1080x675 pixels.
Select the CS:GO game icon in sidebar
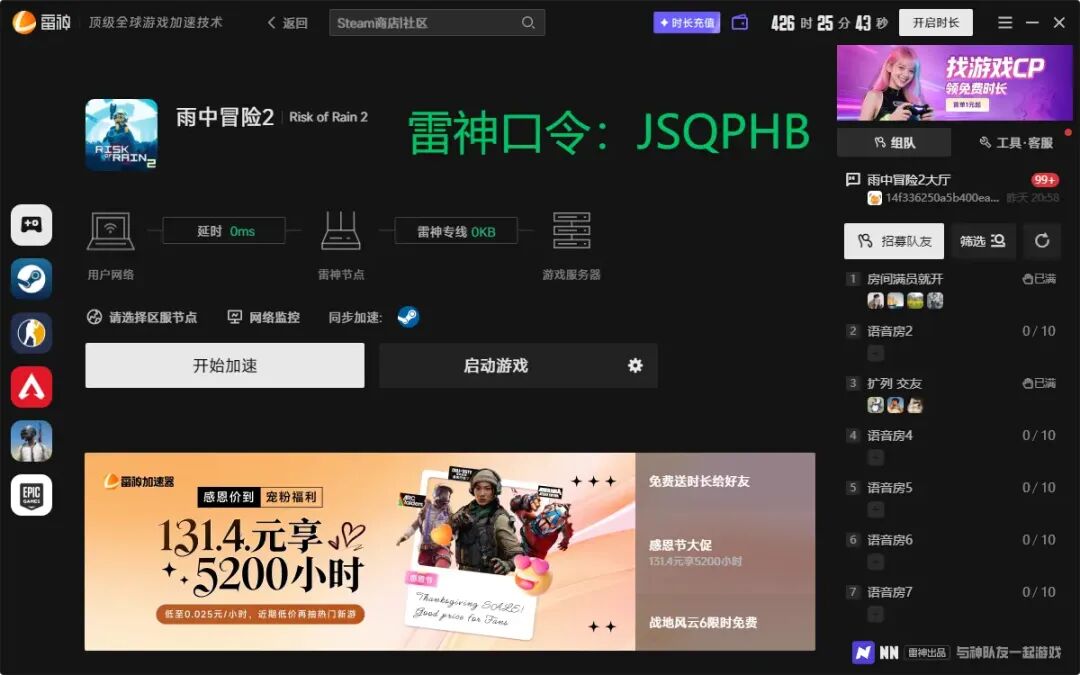[31, 333]
